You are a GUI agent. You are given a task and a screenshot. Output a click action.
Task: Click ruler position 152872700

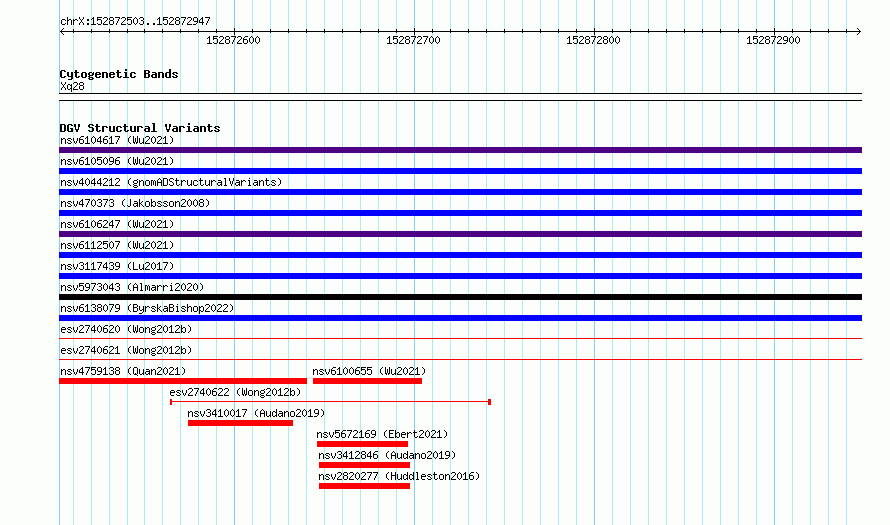(413, 40)
